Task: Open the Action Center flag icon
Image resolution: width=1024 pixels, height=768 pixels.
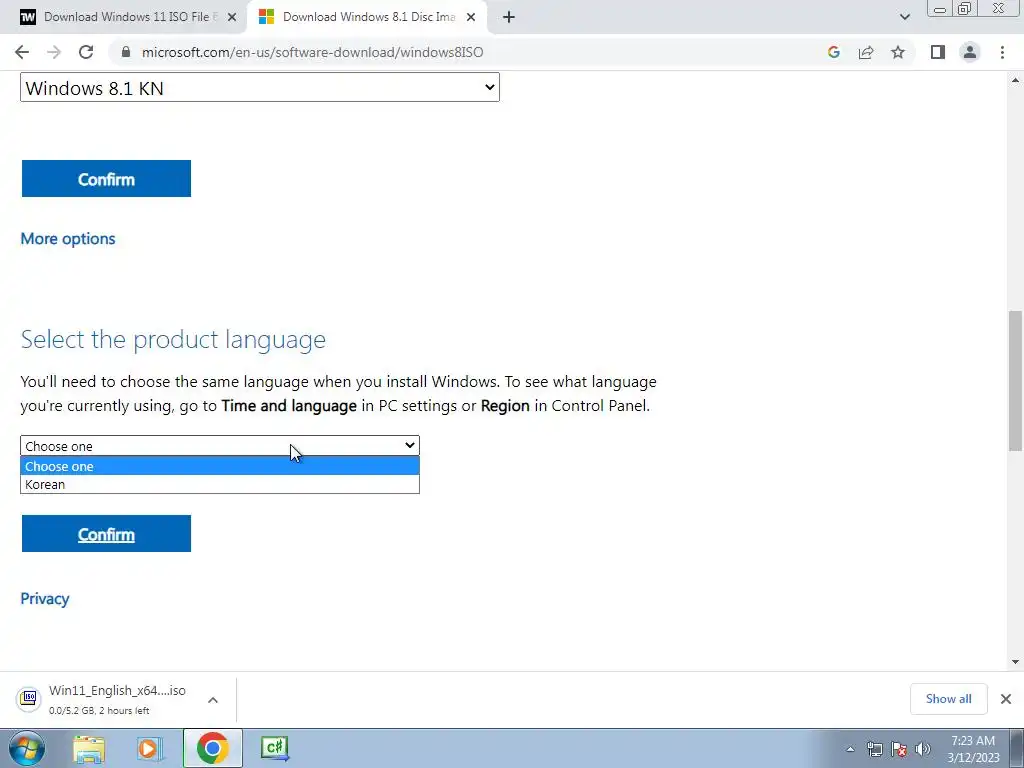Action: (x=899, y=749)
